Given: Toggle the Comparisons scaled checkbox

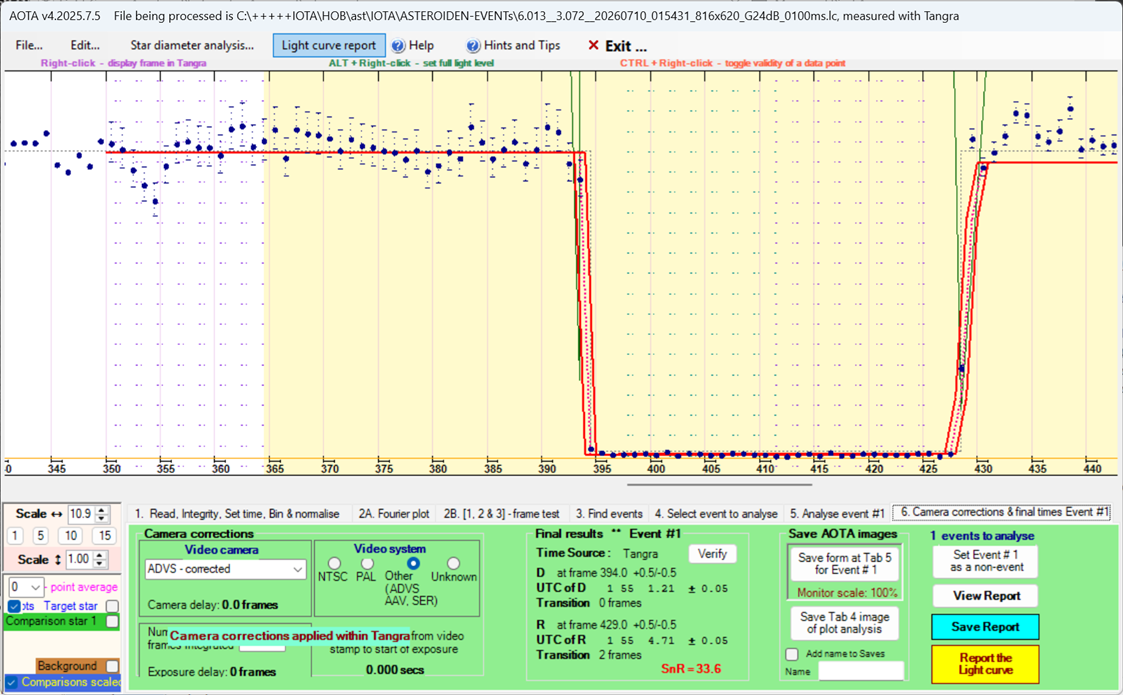Looking at the screenshot, I should (12, 682).
